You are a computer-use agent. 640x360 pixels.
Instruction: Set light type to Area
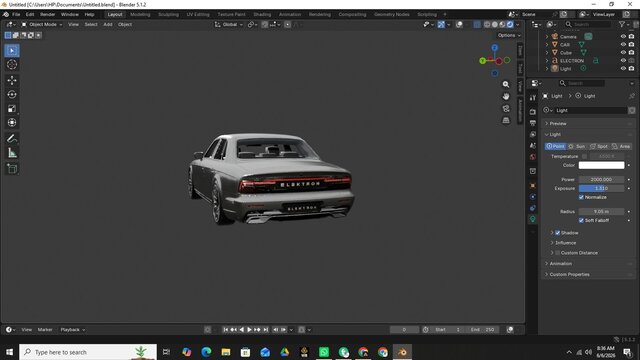click(x=621, y=146)
